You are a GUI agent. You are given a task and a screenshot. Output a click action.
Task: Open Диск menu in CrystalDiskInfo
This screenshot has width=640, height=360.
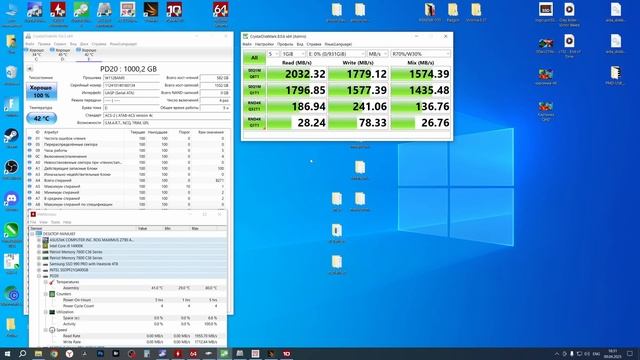[84, 44]
